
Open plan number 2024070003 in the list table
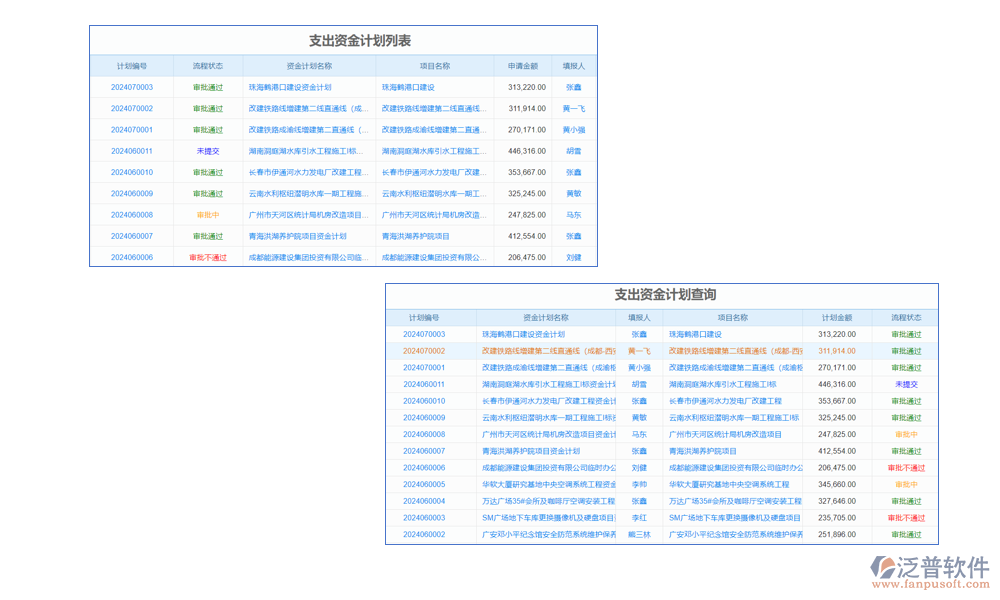[130, 86]
